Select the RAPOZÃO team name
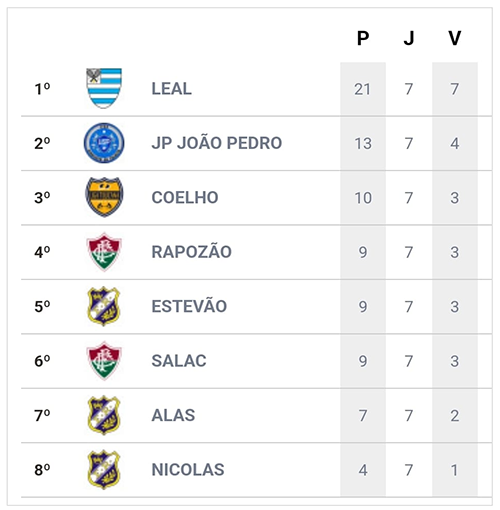The image size is (500, 510). click(192, 251)
